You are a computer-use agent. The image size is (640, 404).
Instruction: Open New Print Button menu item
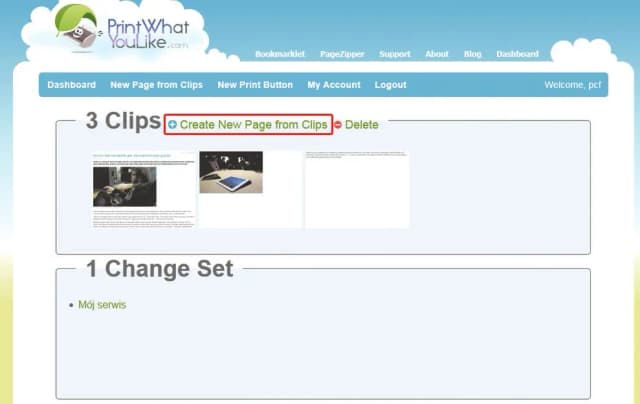(x=255, y=85)
